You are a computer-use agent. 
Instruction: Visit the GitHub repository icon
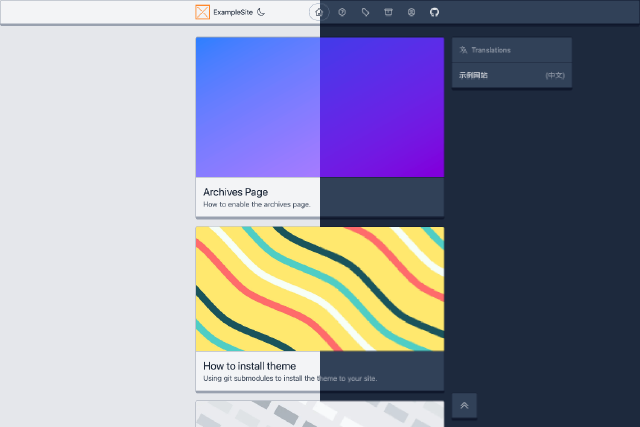click(x=434, y=12)
